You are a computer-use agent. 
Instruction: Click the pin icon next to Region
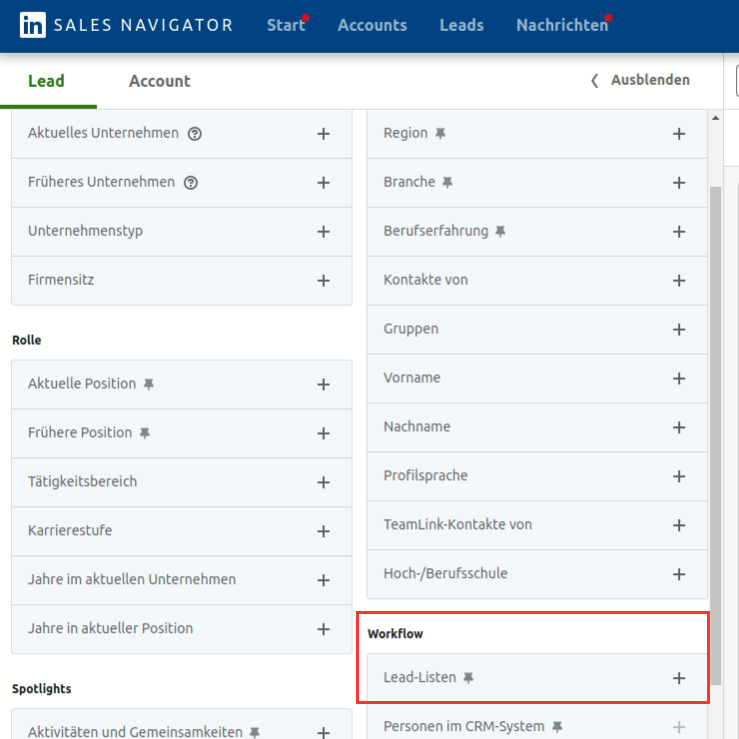440,133
